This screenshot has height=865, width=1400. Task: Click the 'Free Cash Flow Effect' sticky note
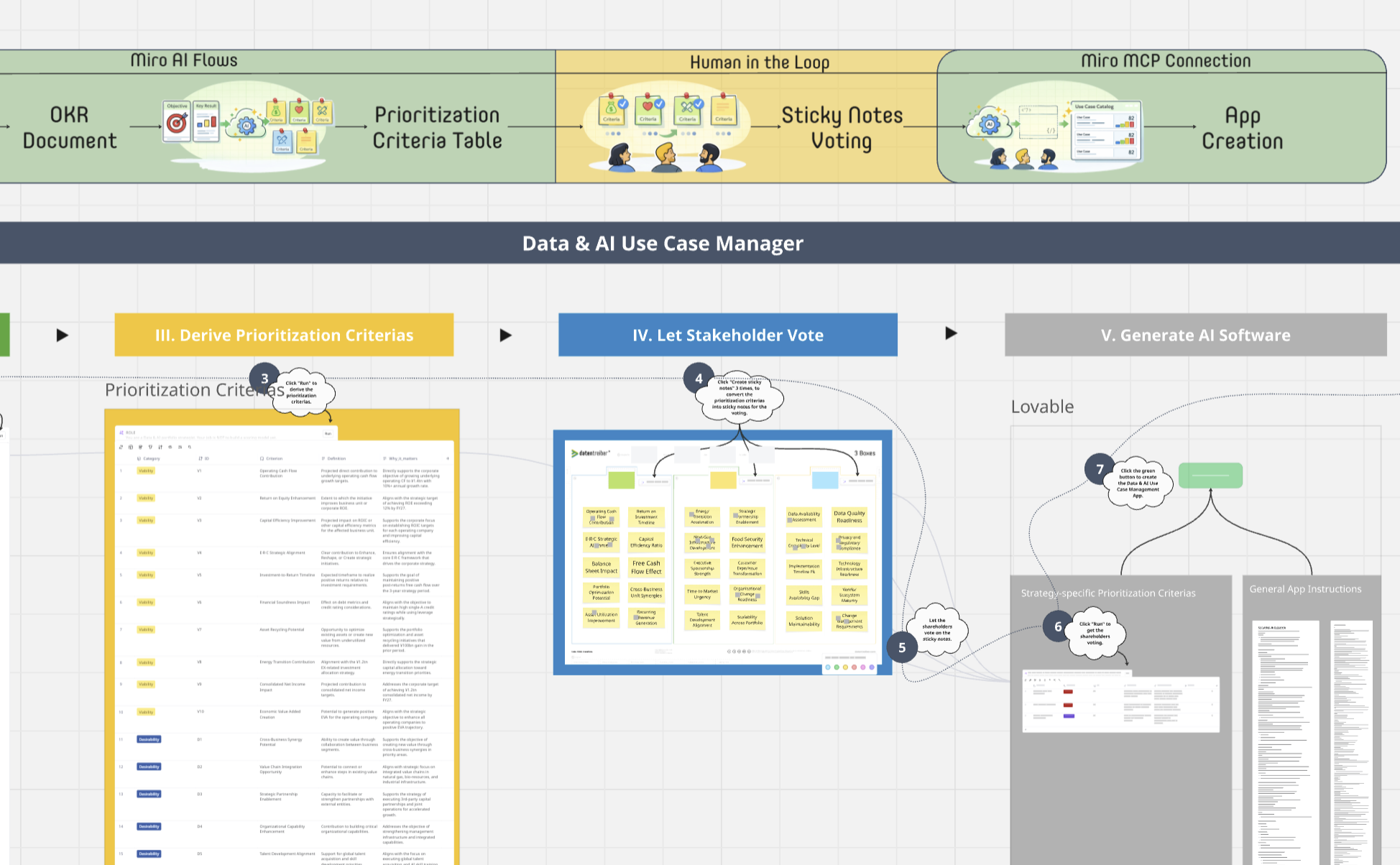pyautogui.click(x=646, y=568)
